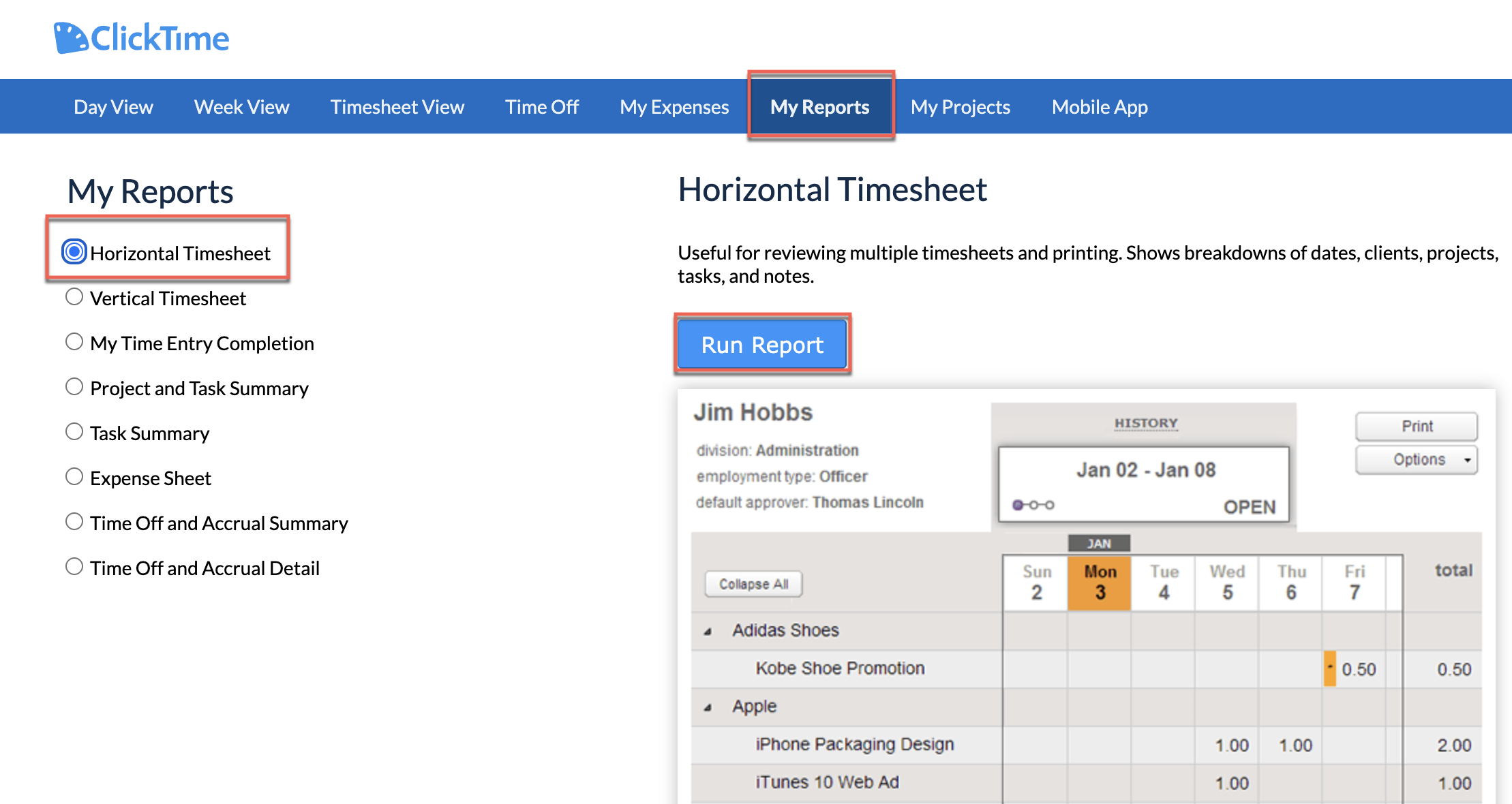Click the ClickTime logo
The width and height of the screenshot is (1512, 804).
(142, 37)
